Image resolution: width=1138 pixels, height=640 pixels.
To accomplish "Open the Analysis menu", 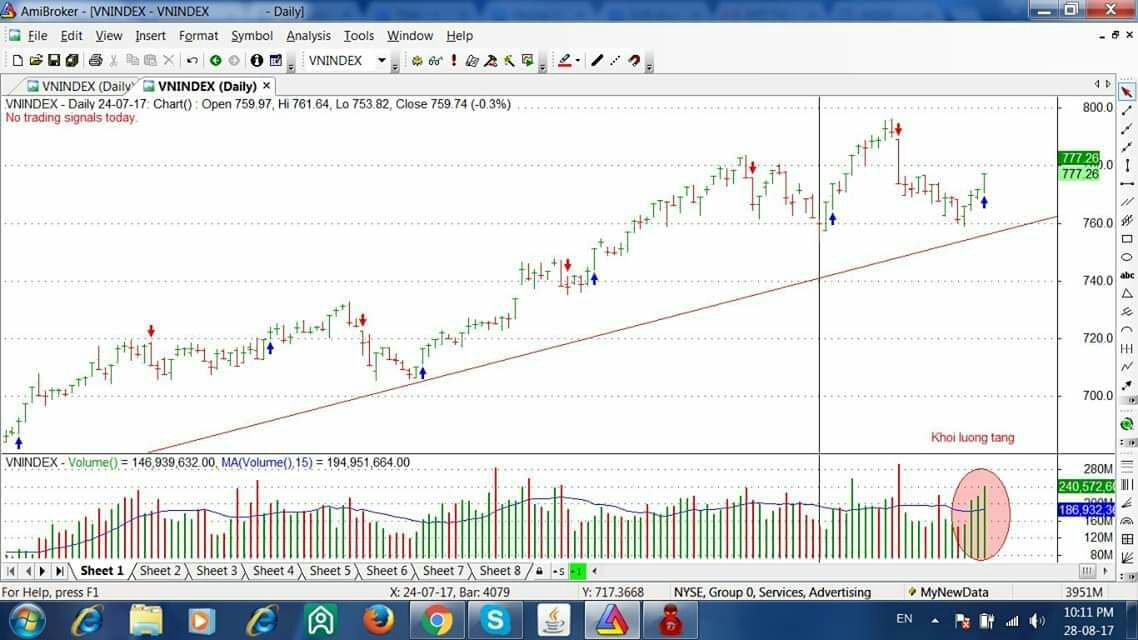I will pyautogui.click(x=308, y=36).
